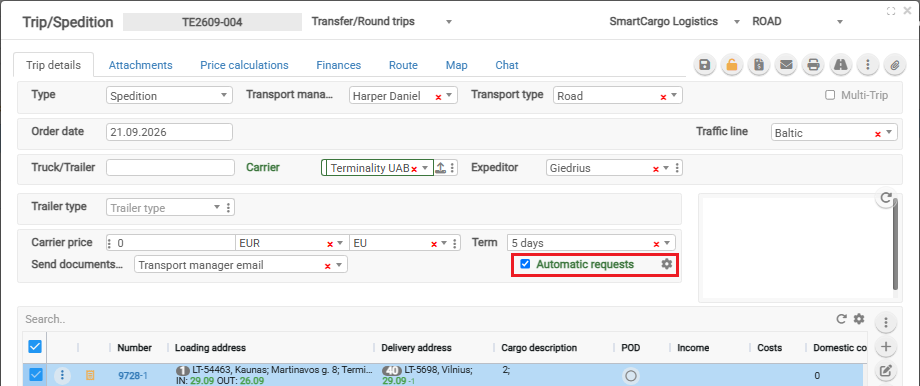920x386 pixels.
Task: Click the upload icon beside Carrier field
Action: click(441, 168)
